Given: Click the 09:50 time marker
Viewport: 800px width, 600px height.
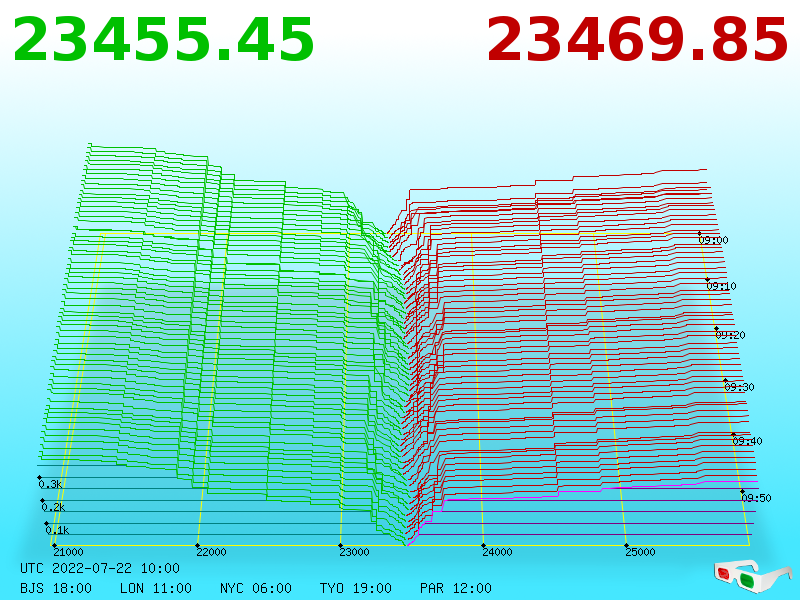Looking at the screenshot, I should 756,498.
